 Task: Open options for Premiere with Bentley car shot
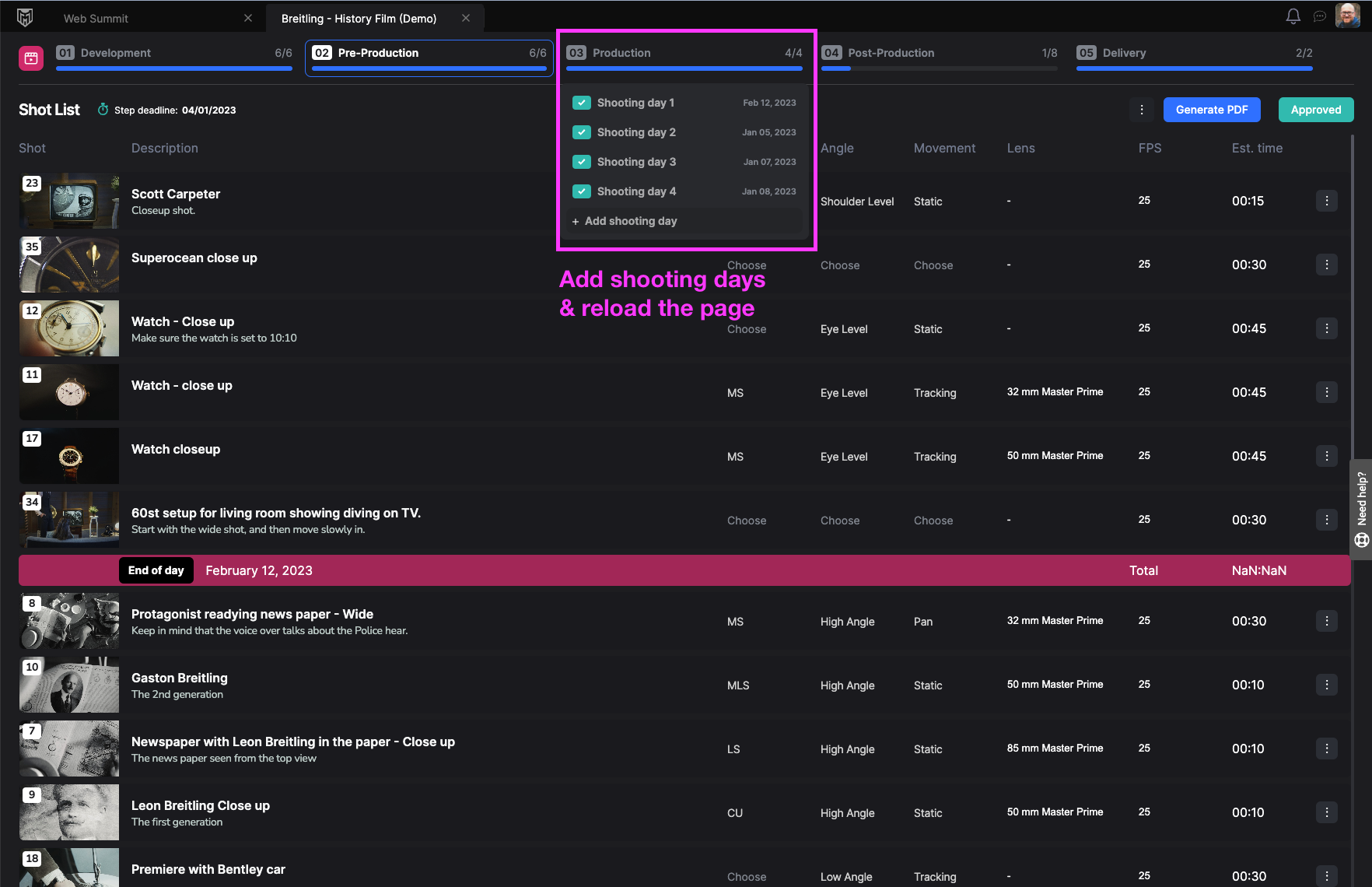tap(1327, 876)
